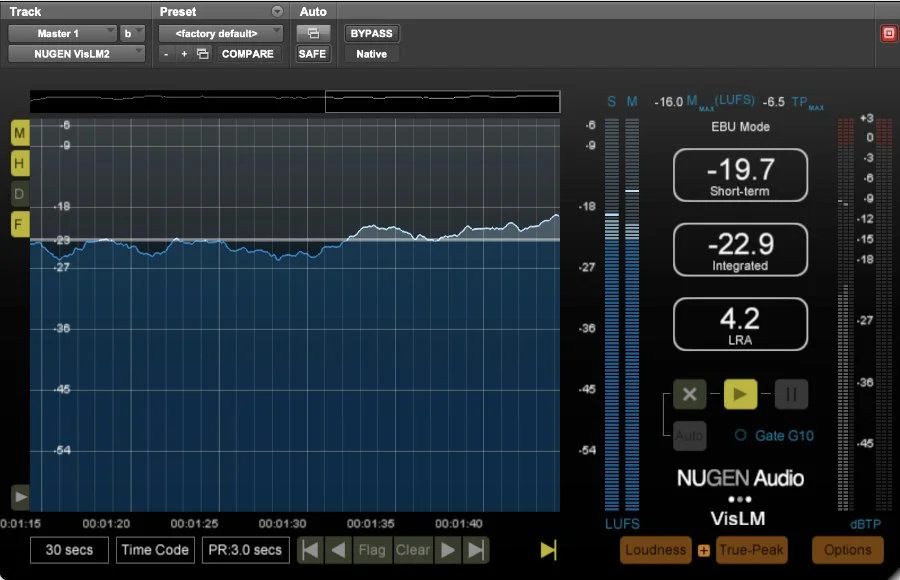Click the LRA 4.2 readout
Screen dimensions: 900x580
click(740, 324)
